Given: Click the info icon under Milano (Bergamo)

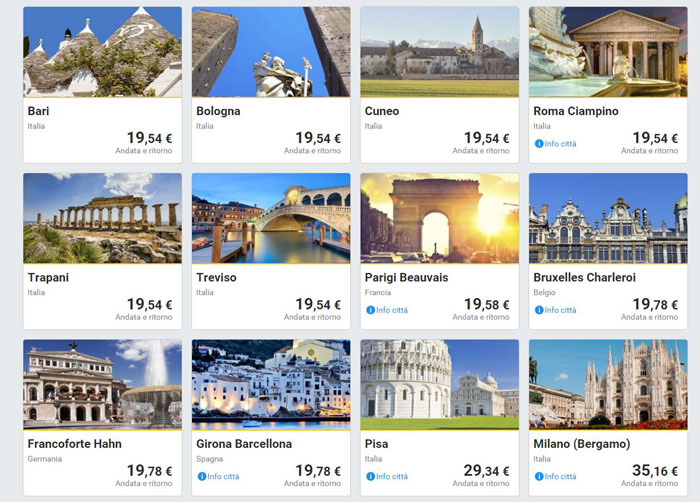Looking at the screenshot, I should coord(539,476).
